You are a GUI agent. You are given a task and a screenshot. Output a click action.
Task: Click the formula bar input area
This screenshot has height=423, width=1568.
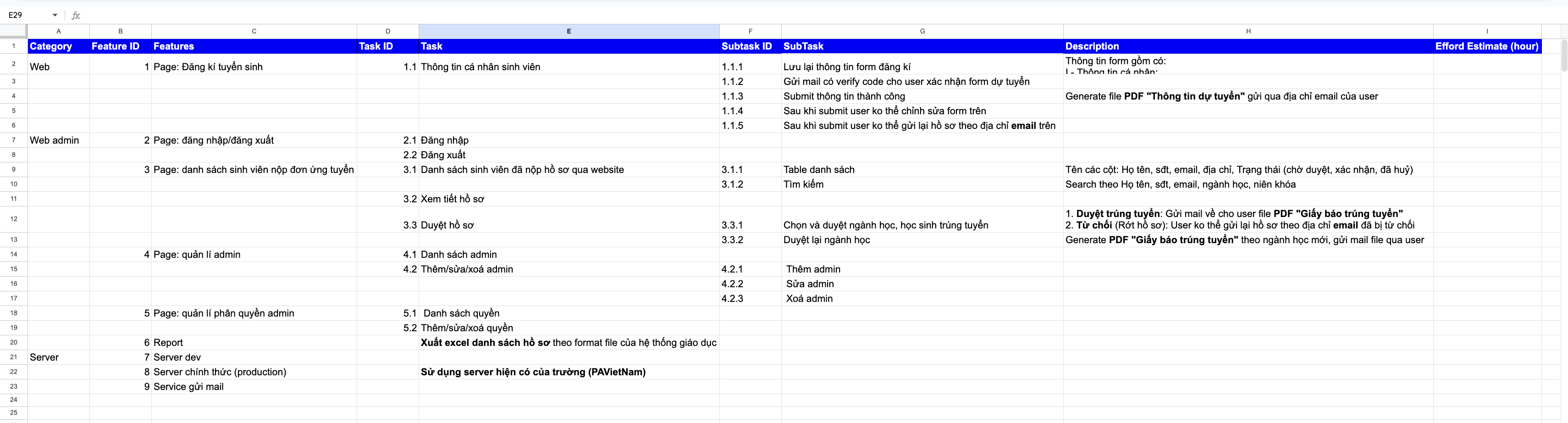click(791, 15)
